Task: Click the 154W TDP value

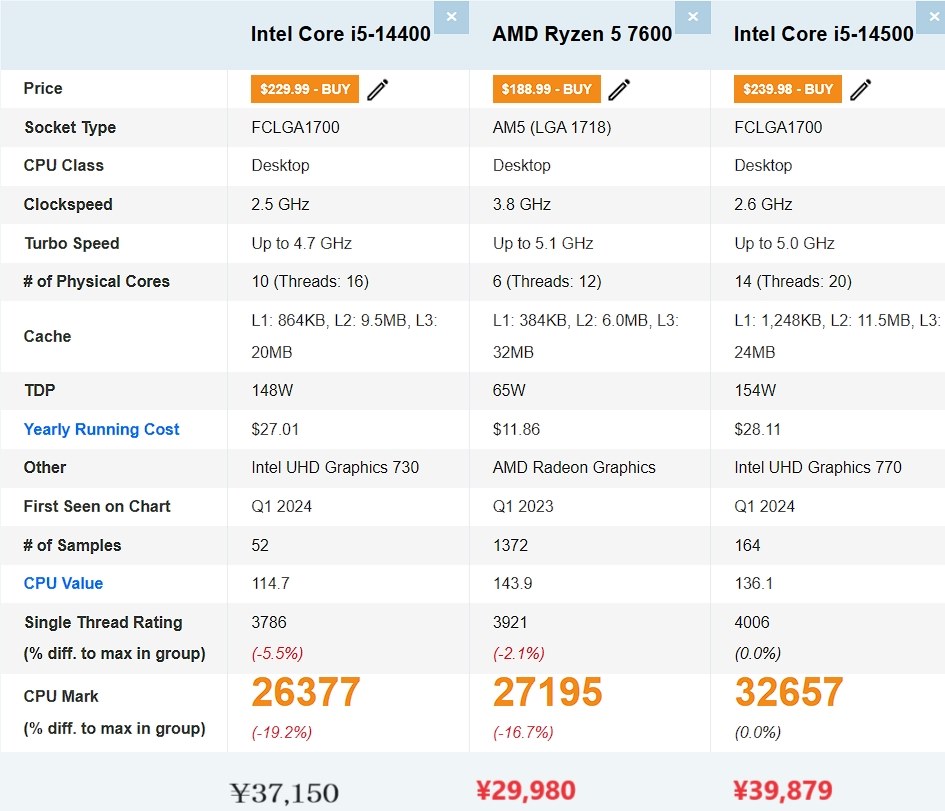Action: (755, 390)
